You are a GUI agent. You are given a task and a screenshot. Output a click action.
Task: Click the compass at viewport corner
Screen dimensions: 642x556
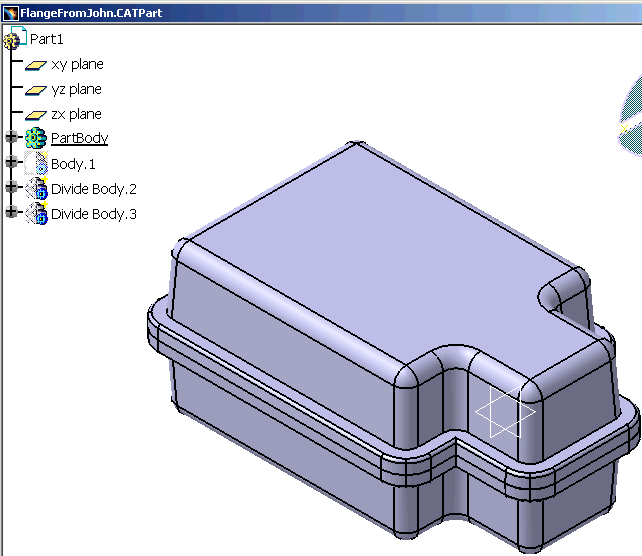[631, 115]
